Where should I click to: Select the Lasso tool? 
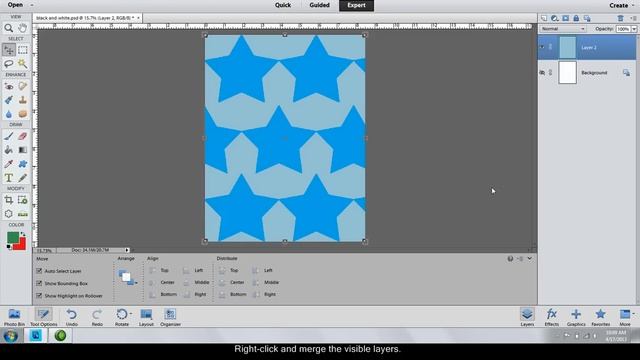pyautogui.click(x=9, y=64)
